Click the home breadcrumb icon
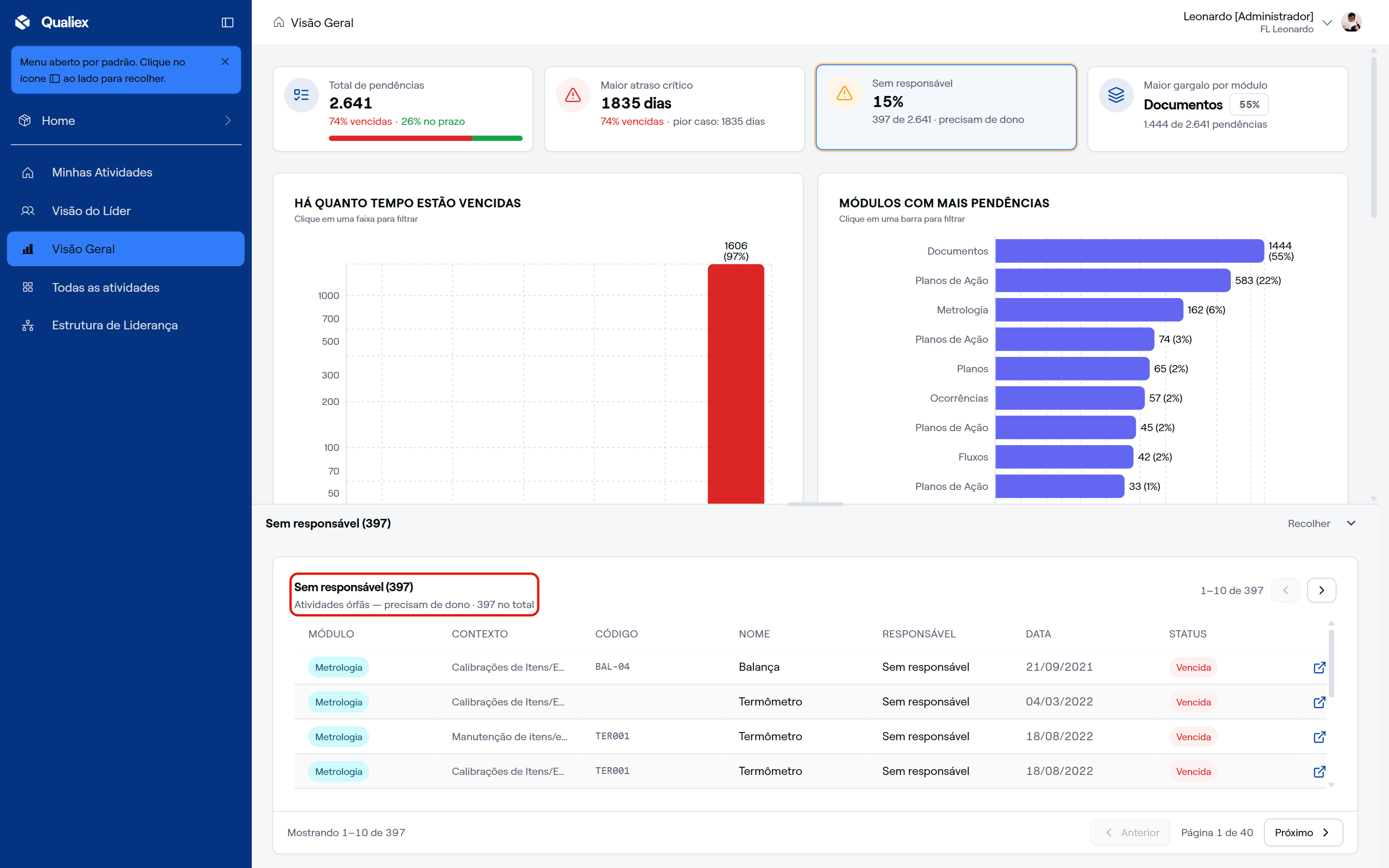Viewport: 1389px width, 868px height. pos(279,22)
